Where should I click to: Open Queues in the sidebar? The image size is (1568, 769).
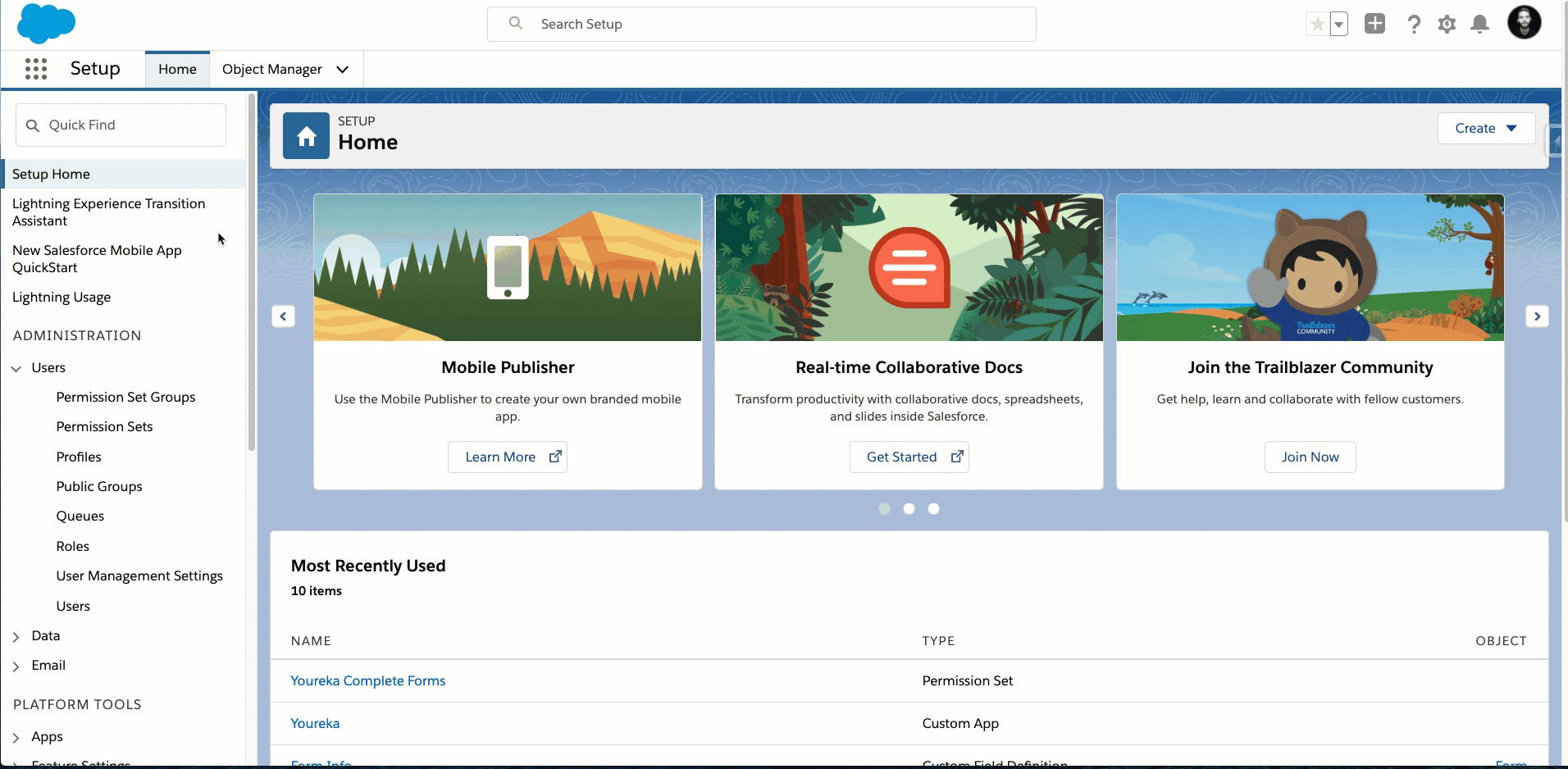(80, 516)
